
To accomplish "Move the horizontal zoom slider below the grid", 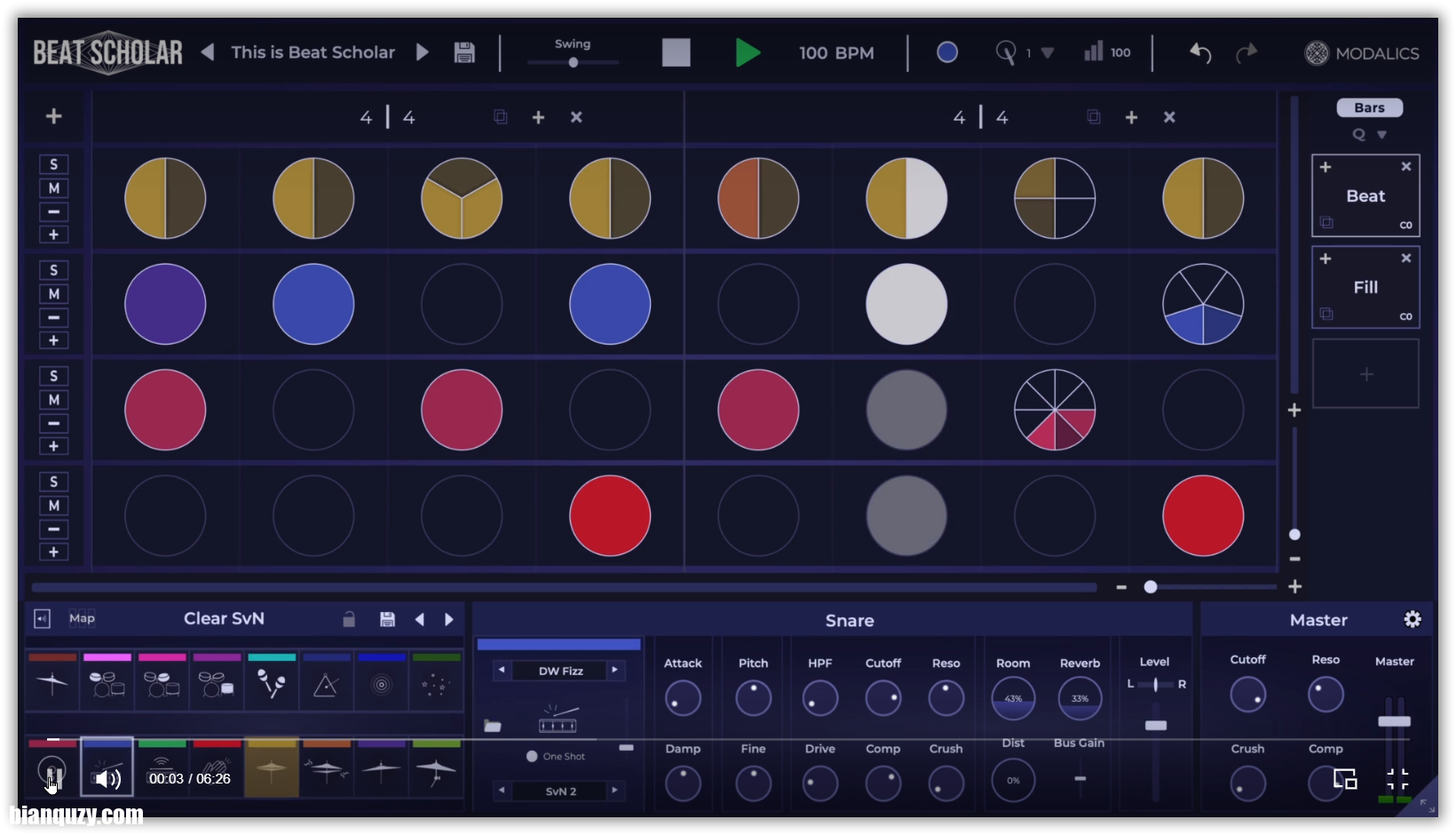I will pos(1150,587).
